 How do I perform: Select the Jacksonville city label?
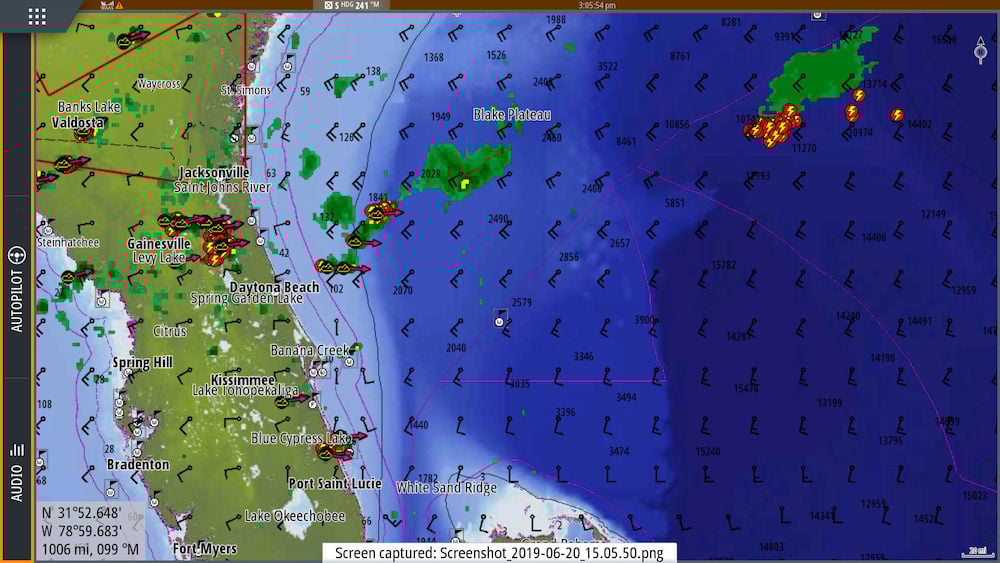[214, 173]
